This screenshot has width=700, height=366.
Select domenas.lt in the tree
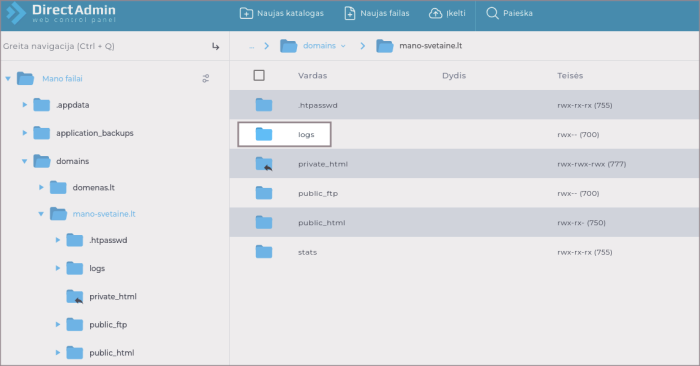tap(93, 187)
